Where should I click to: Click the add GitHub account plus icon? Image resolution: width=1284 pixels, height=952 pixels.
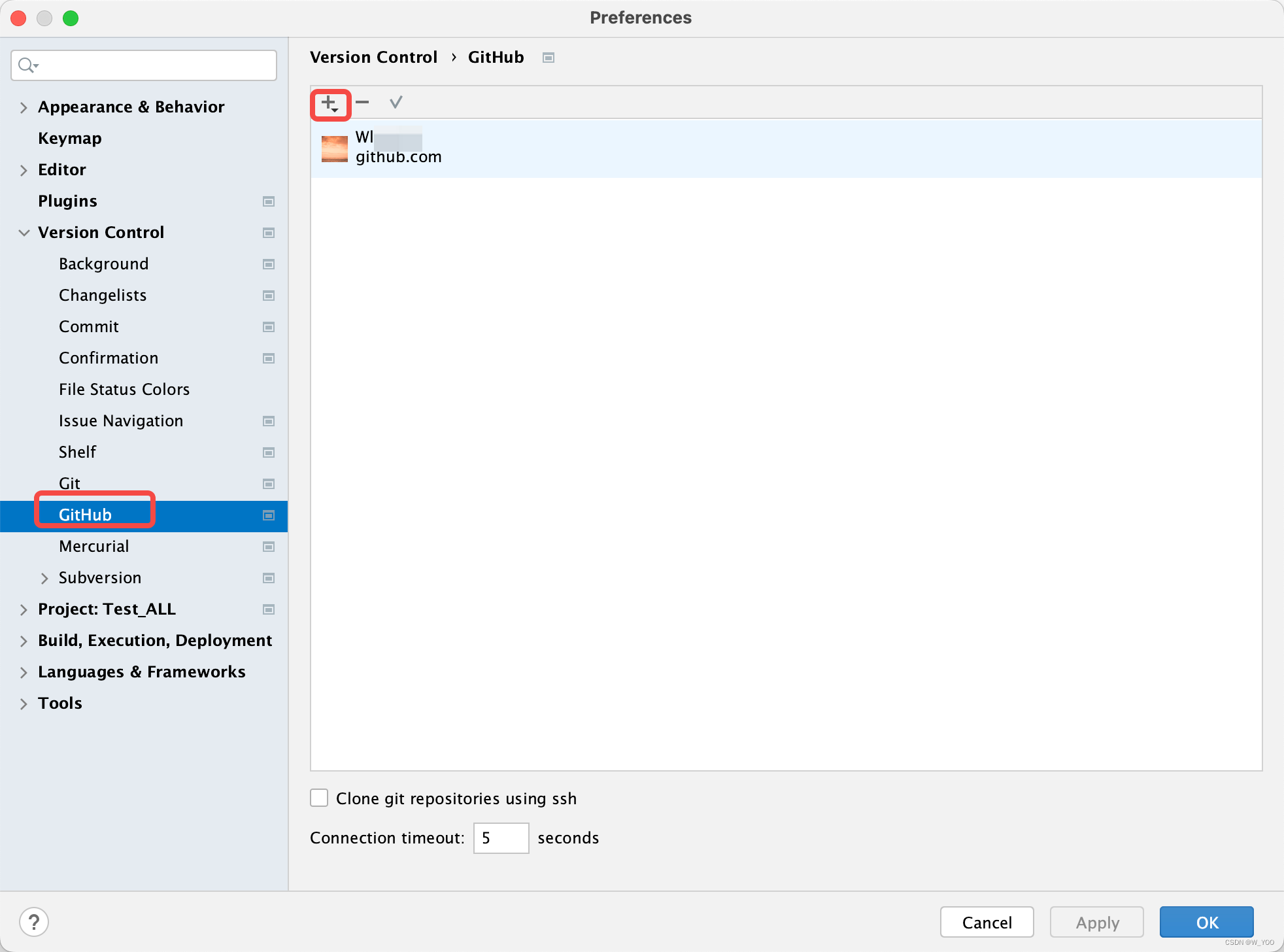(329, 103)
